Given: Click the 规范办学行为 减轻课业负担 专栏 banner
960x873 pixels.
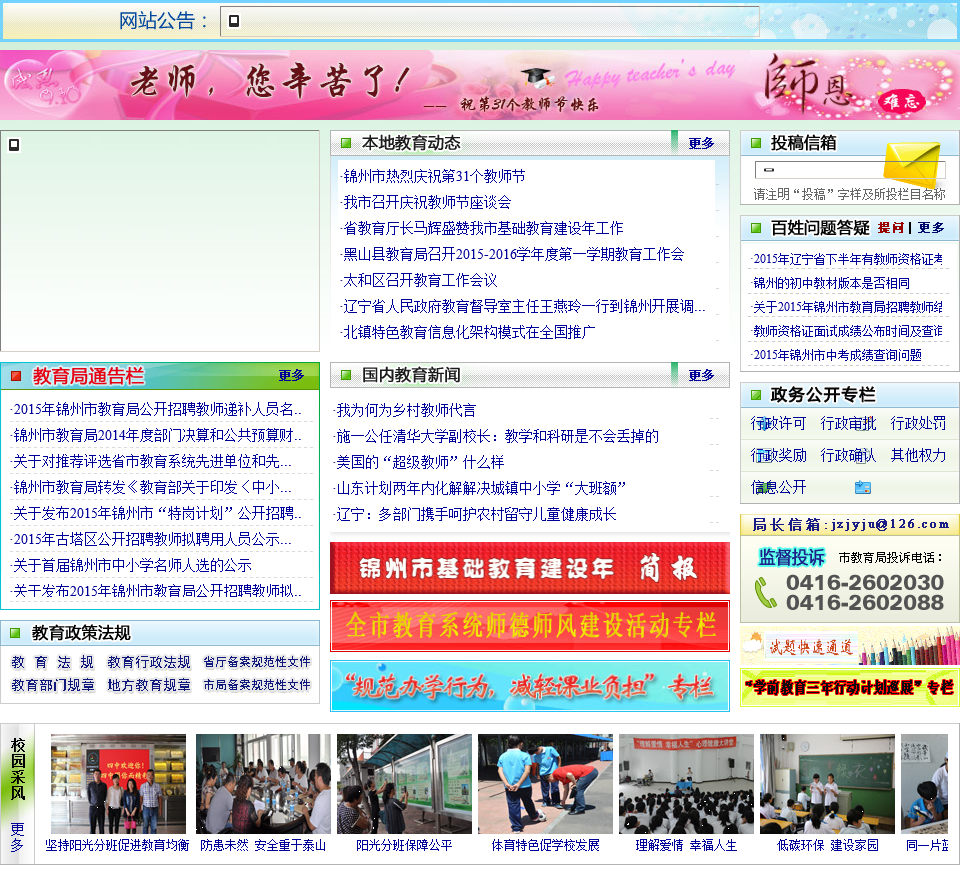Looking at the screenshot, I should 529,686.
